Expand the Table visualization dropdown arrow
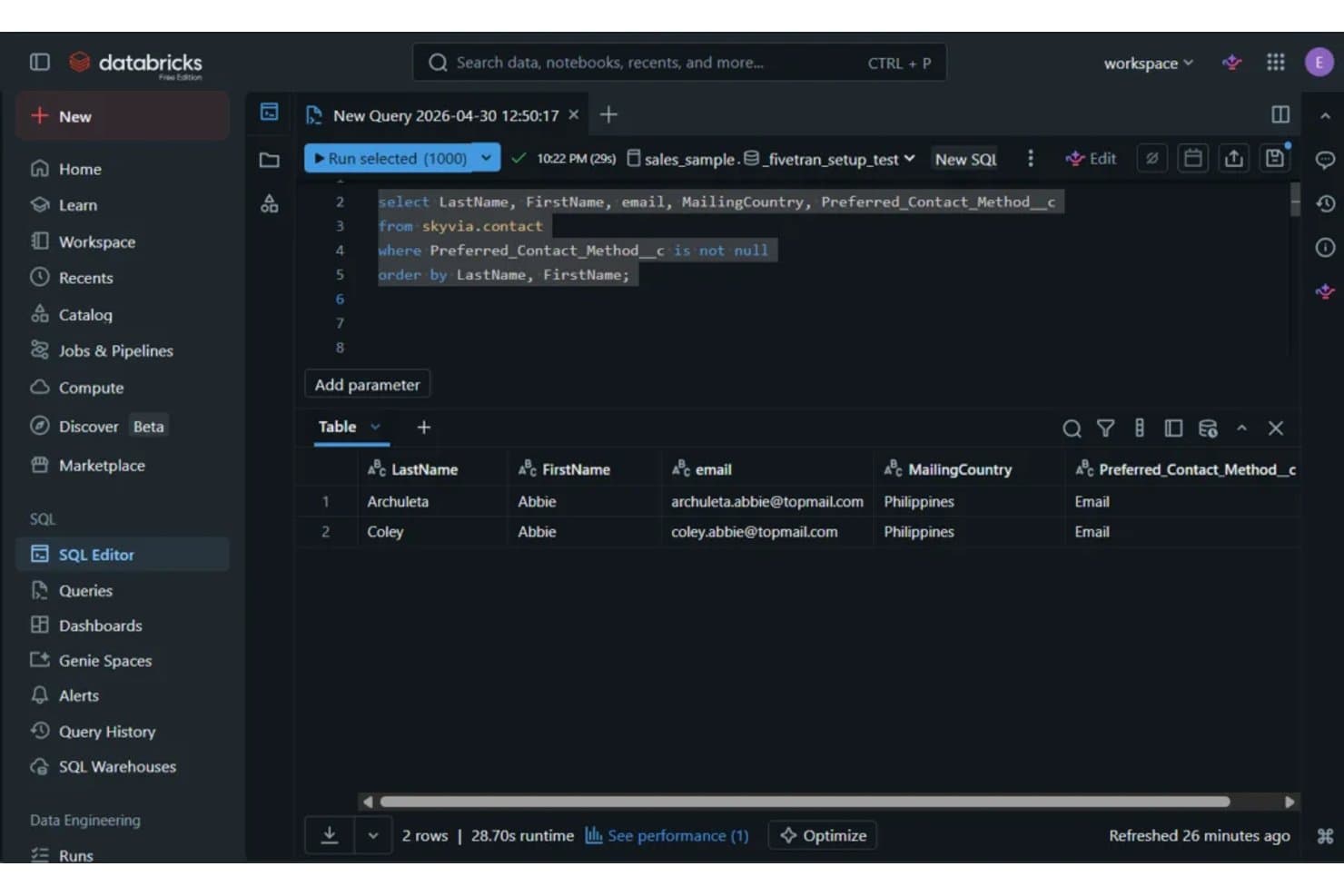Viewport: 1344px width, 896px height. (x=375, y=427)
